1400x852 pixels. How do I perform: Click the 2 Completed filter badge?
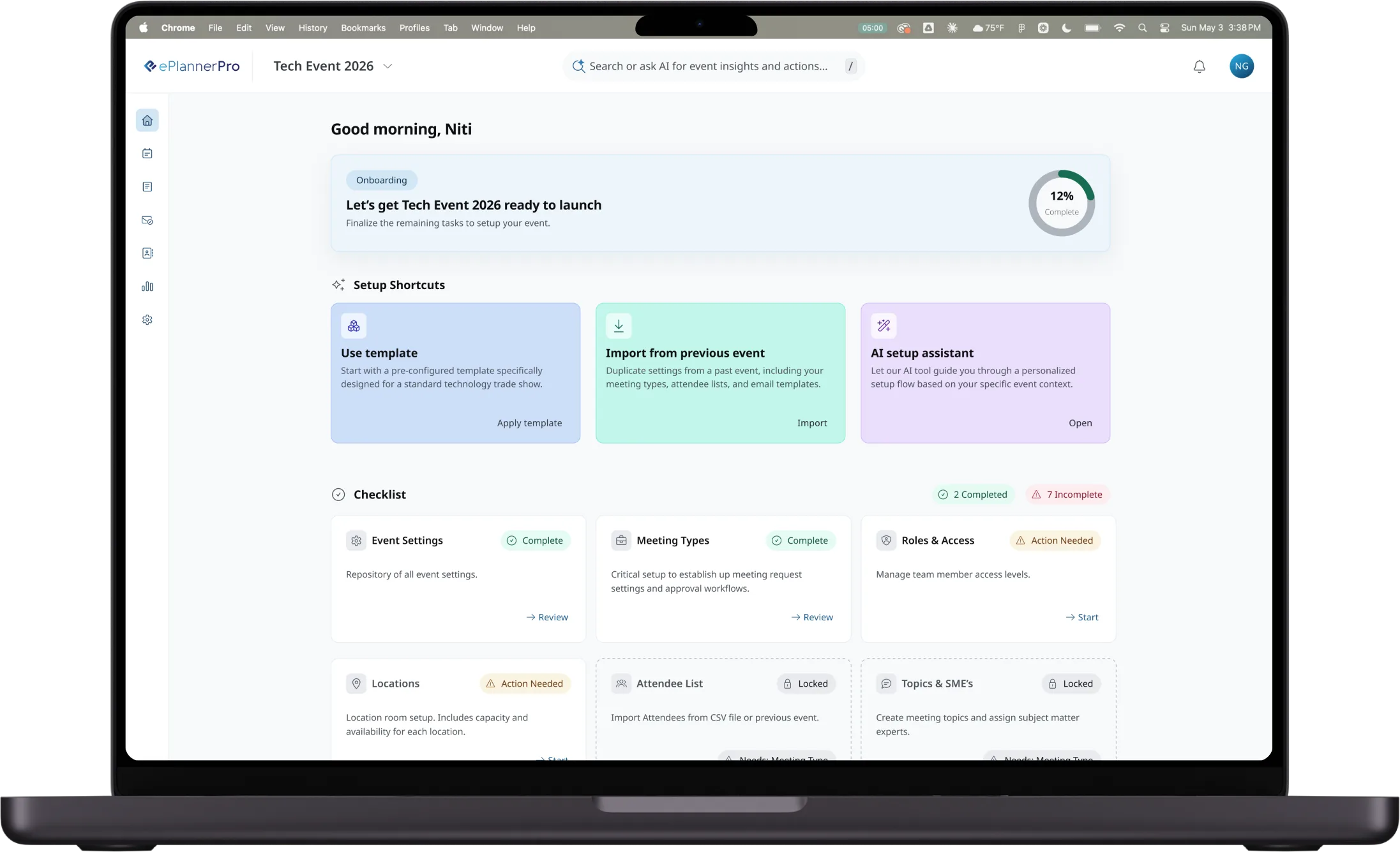[973, 495]
